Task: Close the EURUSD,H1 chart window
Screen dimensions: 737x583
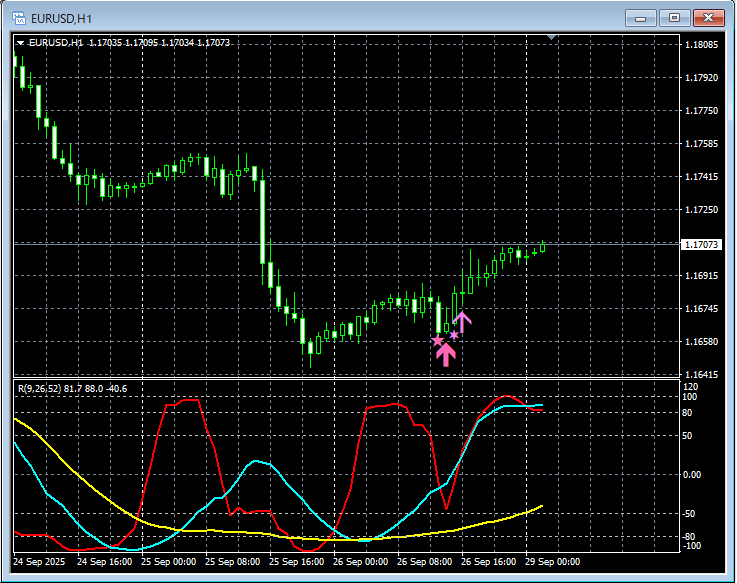Action: 708,17
